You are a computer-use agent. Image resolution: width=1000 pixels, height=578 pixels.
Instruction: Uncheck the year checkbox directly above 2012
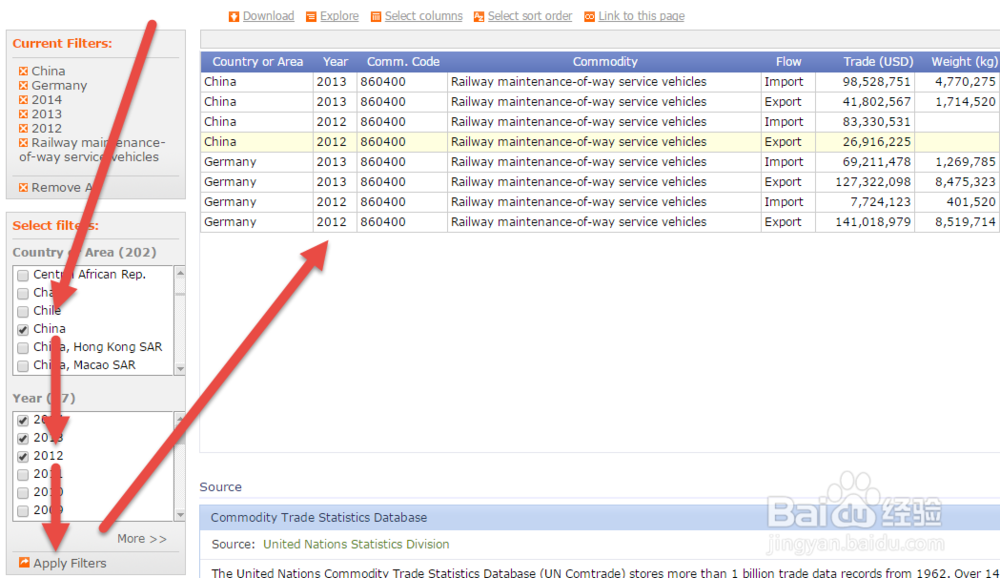click(23, 438)
